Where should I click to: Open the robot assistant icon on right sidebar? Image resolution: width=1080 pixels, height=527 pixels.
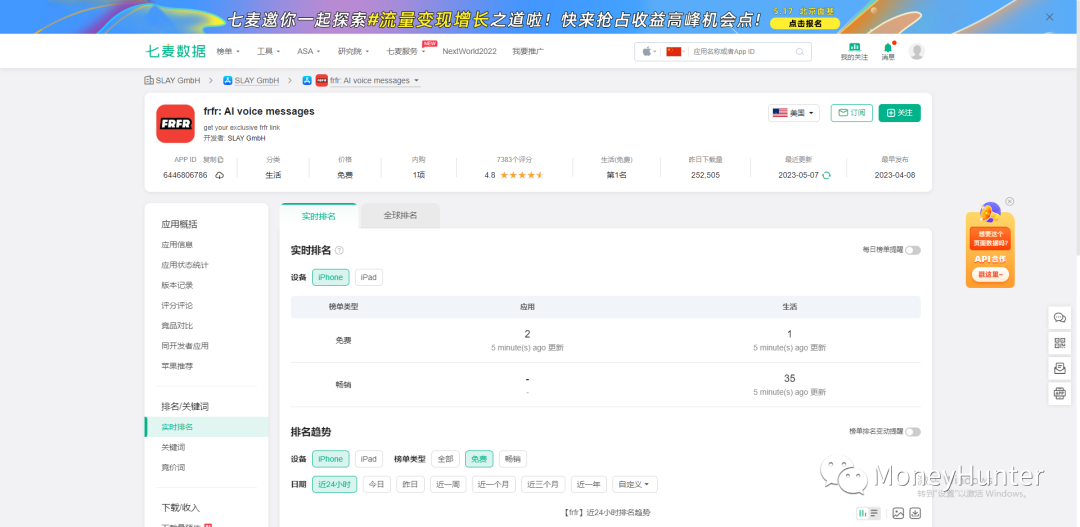[1060, 394]
